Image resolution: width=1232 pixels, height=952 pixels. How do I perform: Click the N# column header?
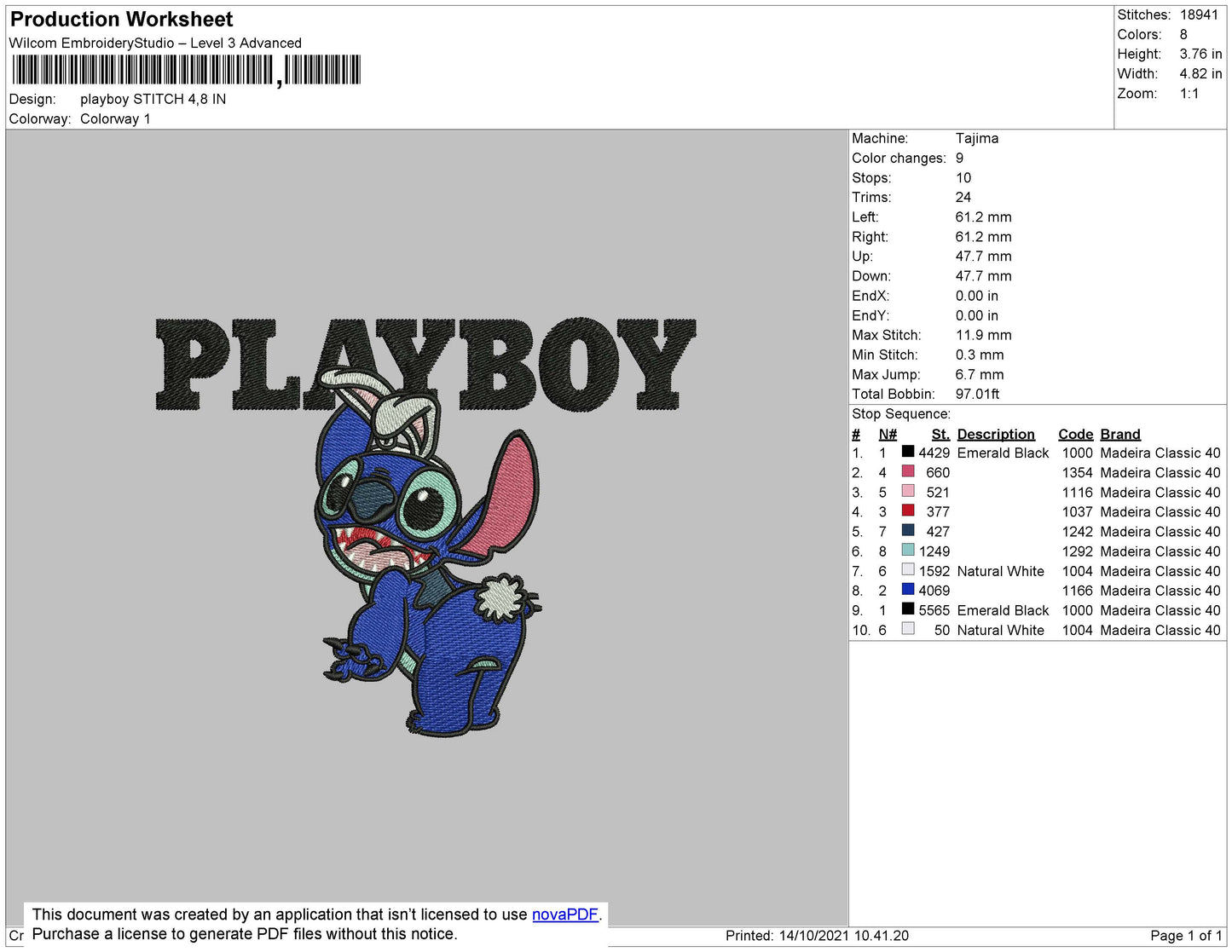(888, 434)
